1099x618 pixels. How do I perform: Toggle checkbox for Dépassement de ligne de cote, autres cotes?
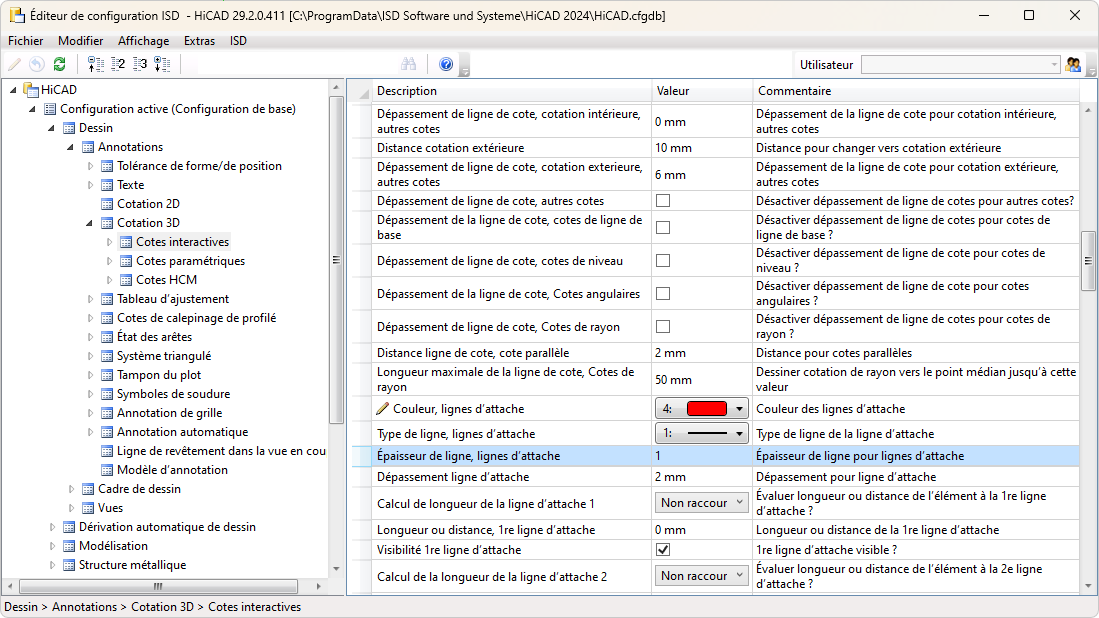[x=662, y=201]
